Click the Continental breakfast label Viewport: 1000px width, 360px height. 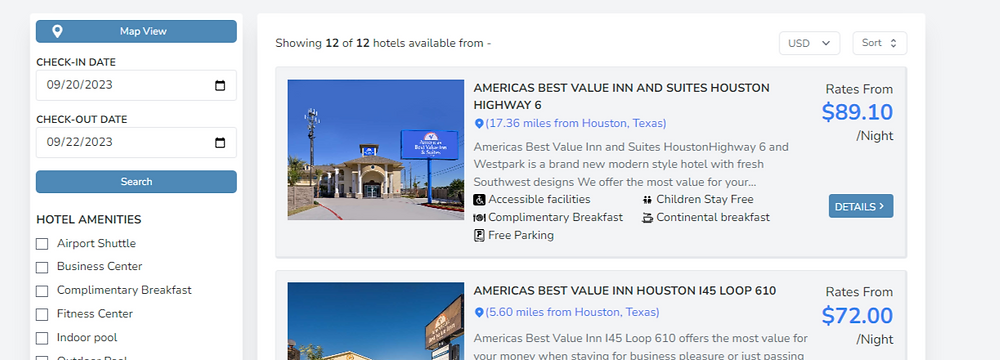(713, 218)
